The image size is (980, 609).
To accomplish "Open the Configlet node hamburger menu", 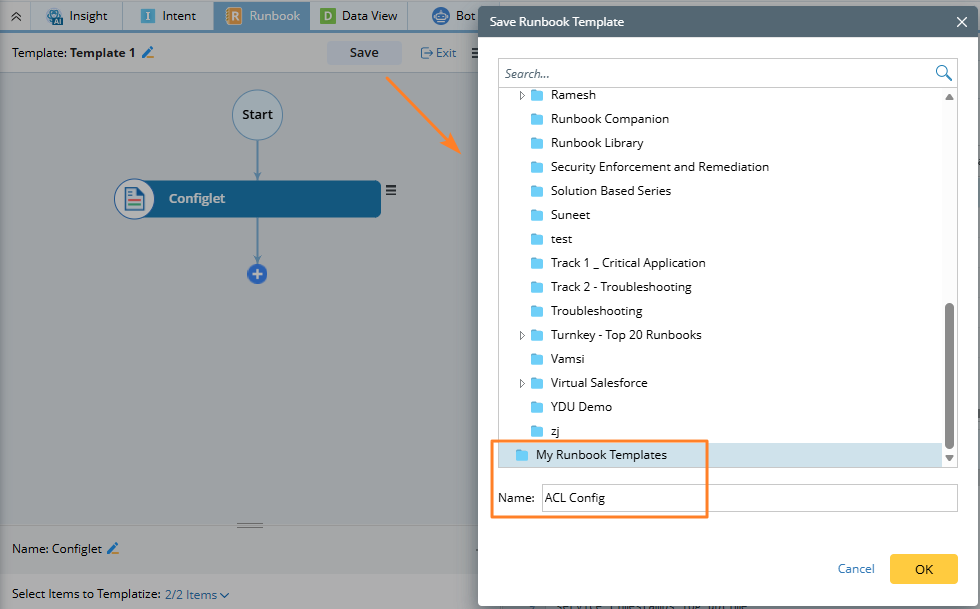I will (x=392, y=190).
